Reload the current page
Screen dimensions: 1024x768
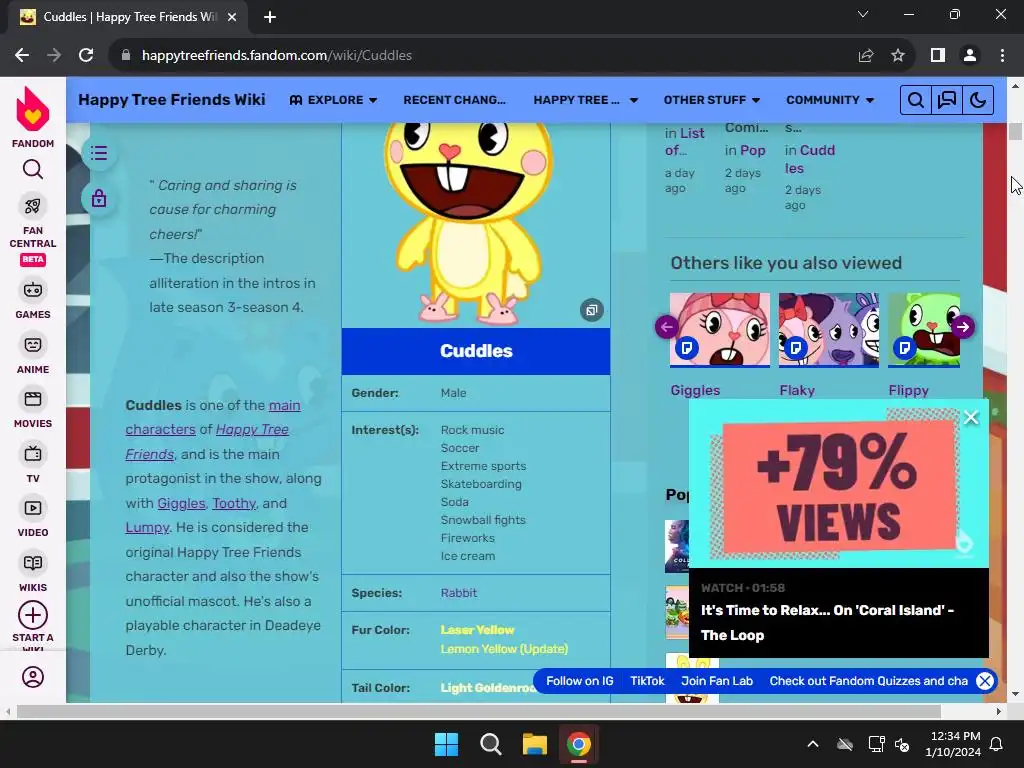(86, 56)
